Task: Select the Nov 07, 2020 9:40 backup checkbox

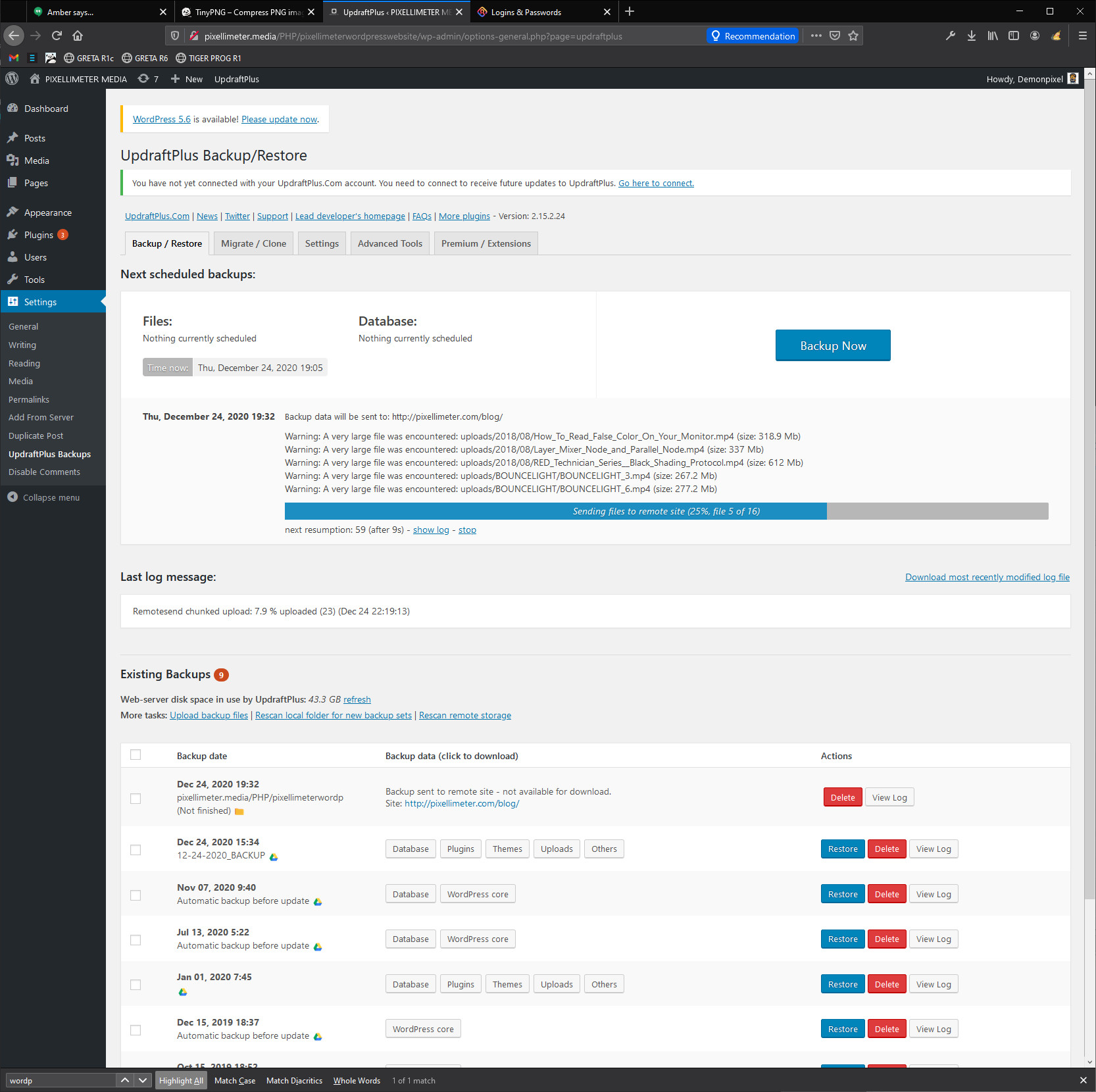Action: [136, 895]
